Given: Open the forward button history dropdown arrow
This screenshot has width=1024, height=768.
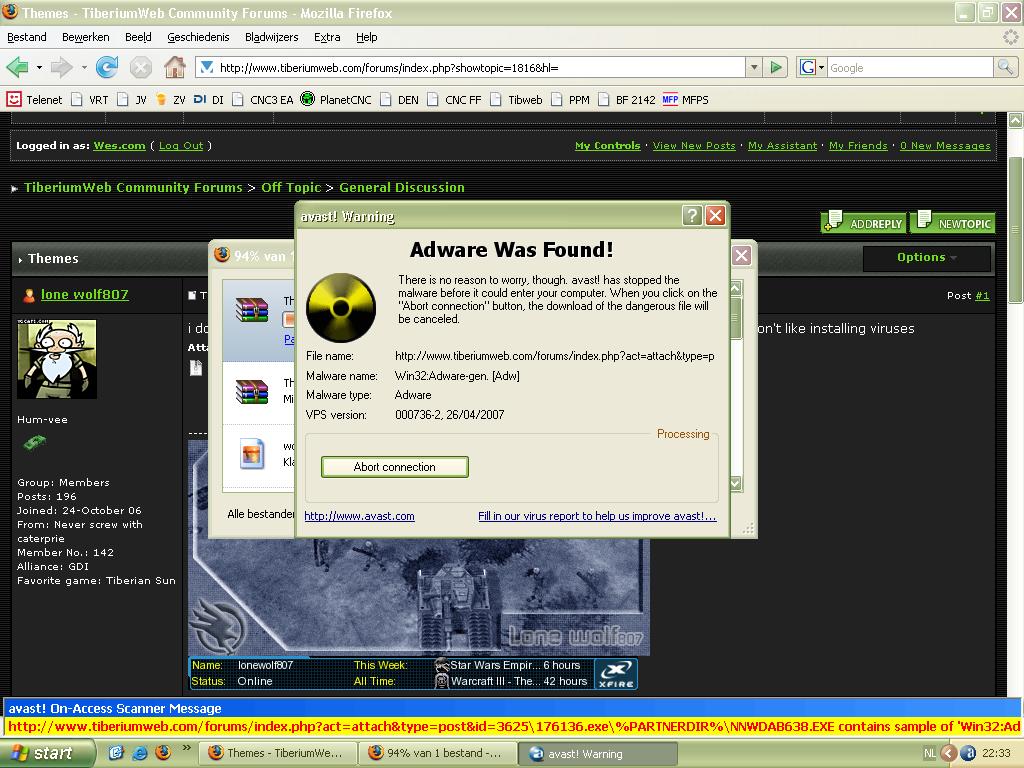Looking at the screenshot, I should point(84,67).
